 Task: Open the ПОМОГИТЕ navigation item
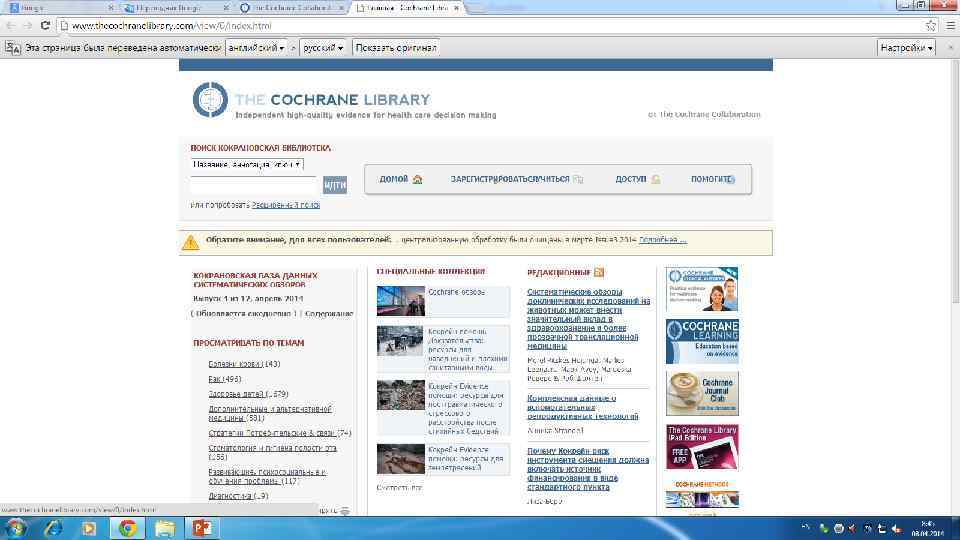click(709, 179)
